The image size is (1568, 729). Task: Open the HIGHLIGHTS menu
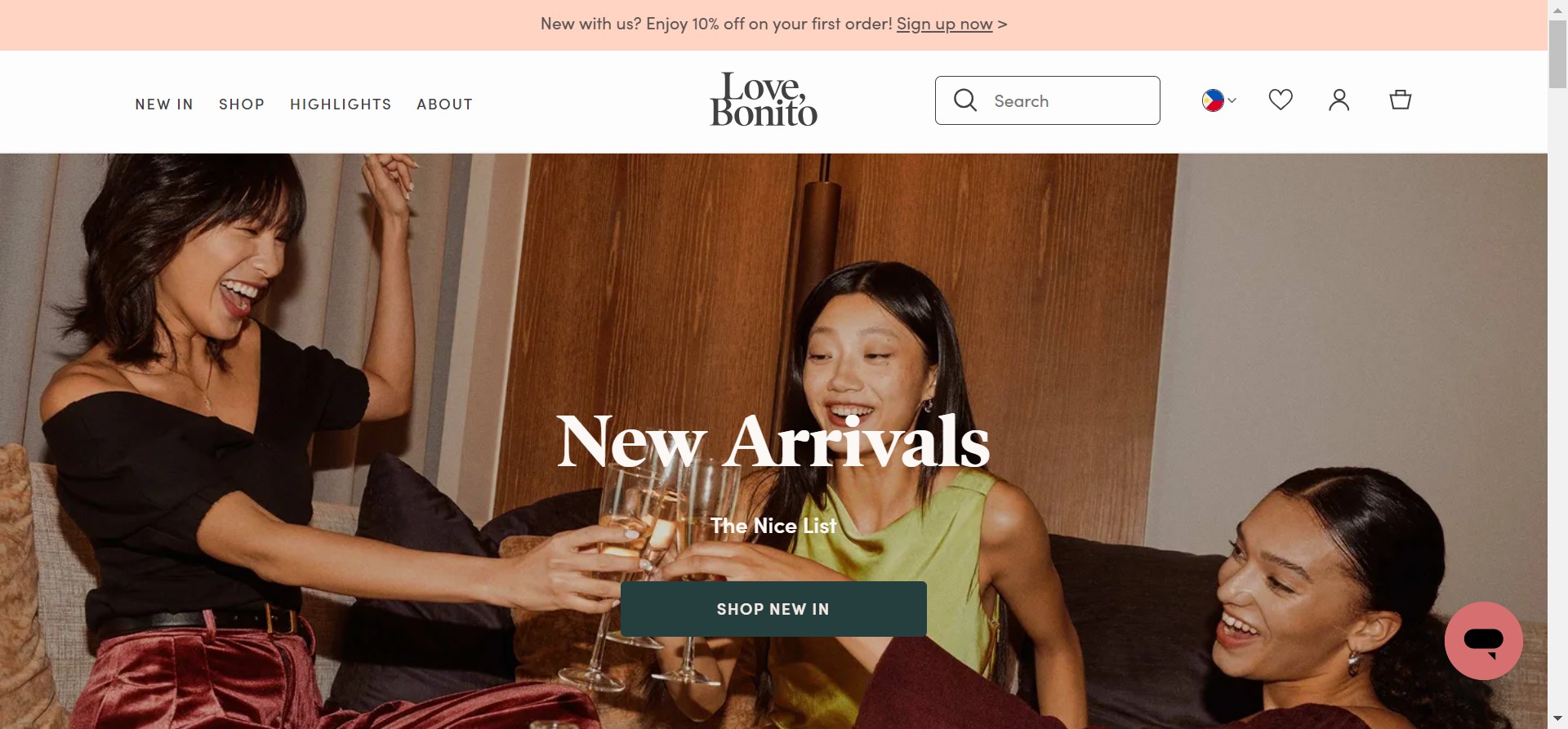click(341, 104)
